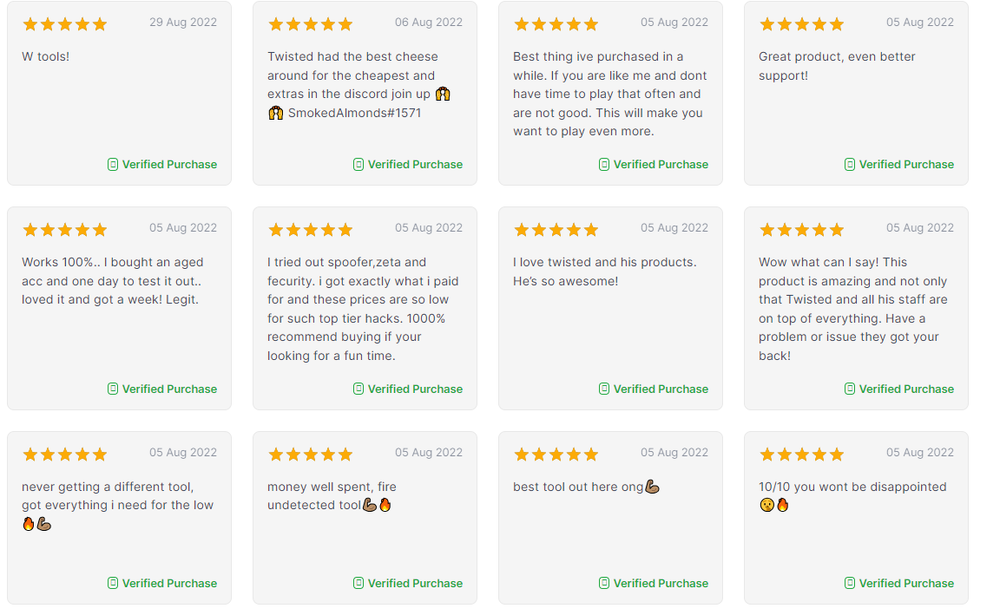Click "Verified Purchase" label on spoofer, zeta and fecurity review
The width and height of the screenshot is (1000, 615).
pyautogui.click(x=415, y=389)
